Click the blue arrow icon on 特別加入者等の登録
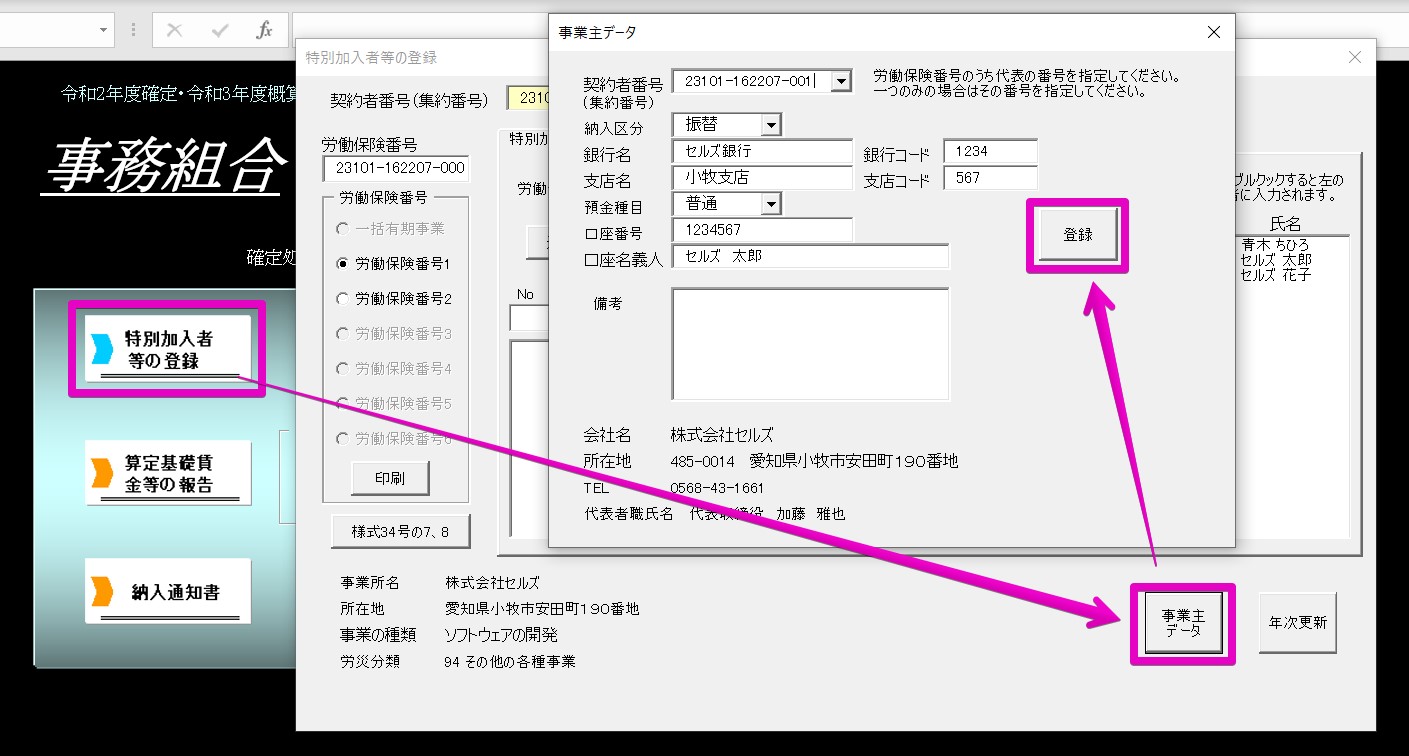The width and height of the screenshot is (1409, 756). pos(103,349)
